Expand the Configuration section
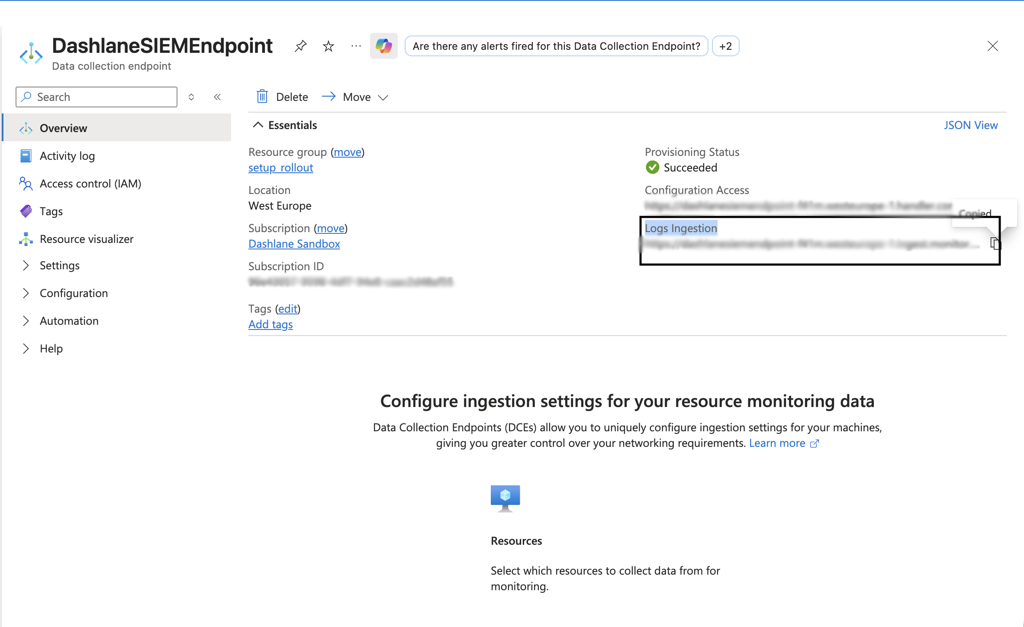The height and width of the screenshot is (627, 1024). pyautogui.click(x=25, y=293)
